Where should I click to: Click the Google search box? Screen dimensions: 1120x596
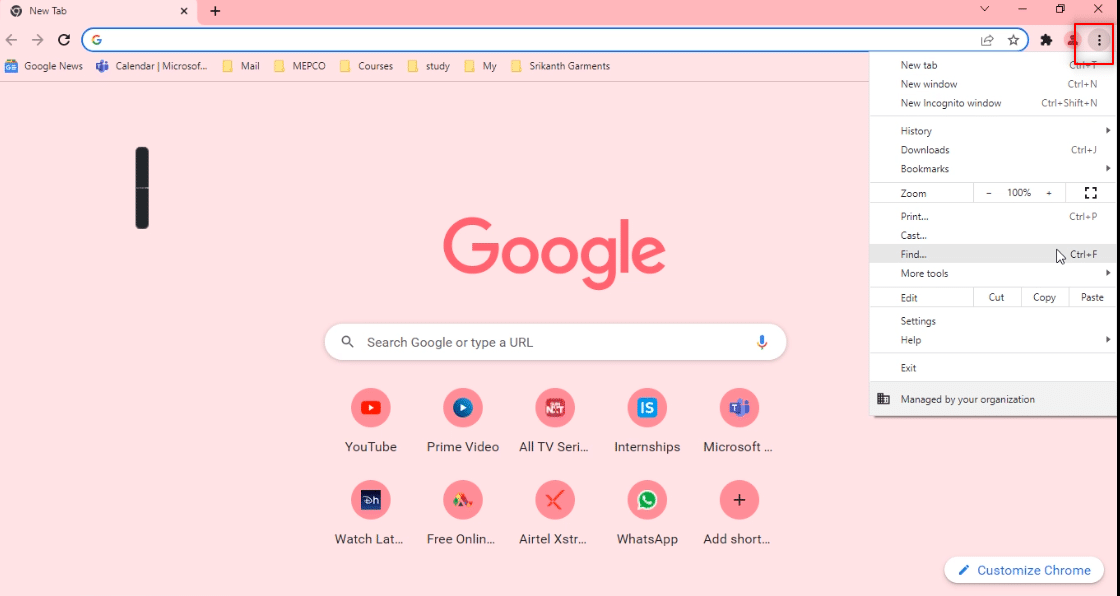(555, 342)
